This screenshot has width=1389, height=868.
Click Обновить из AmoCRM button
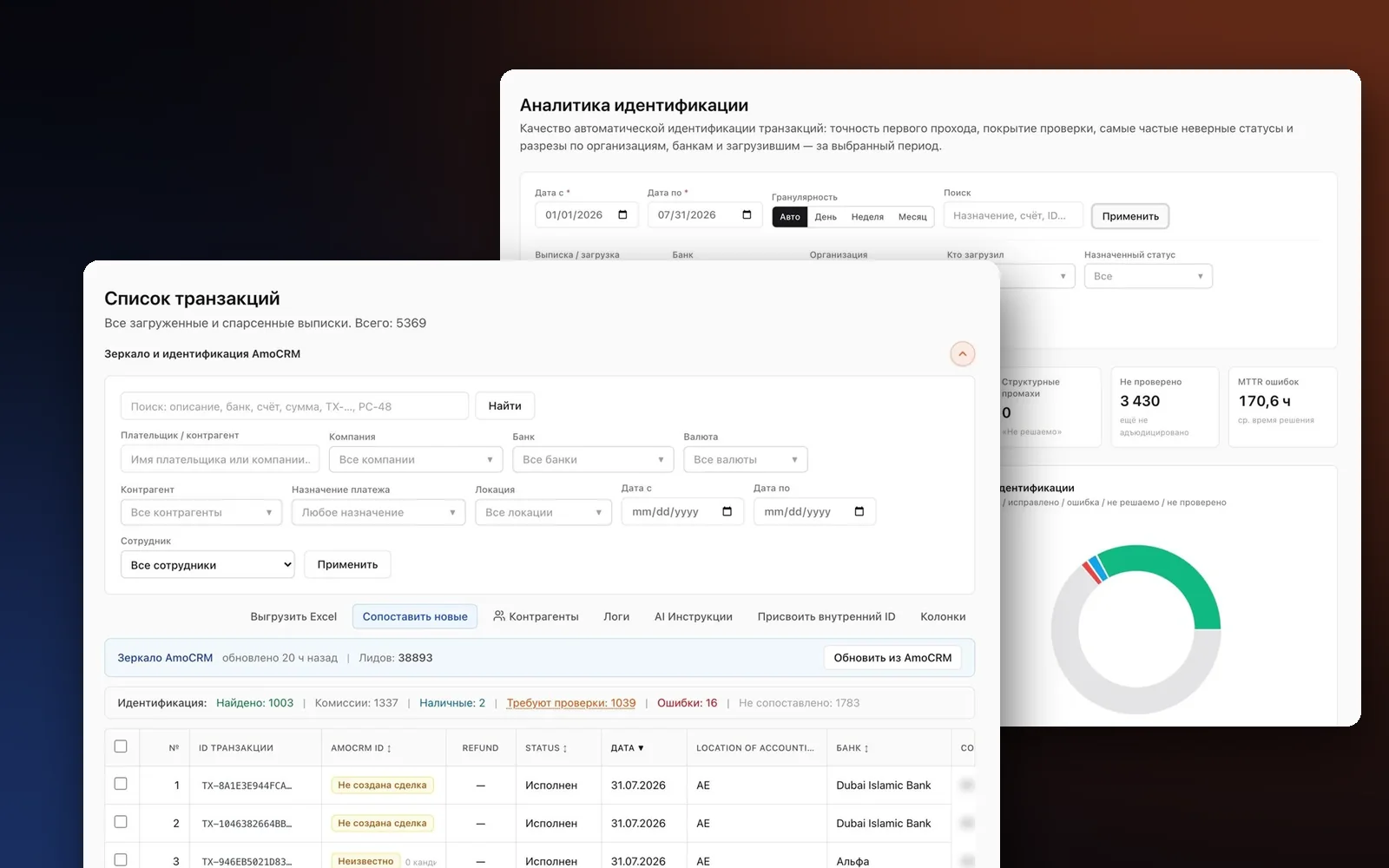(892, 657)
